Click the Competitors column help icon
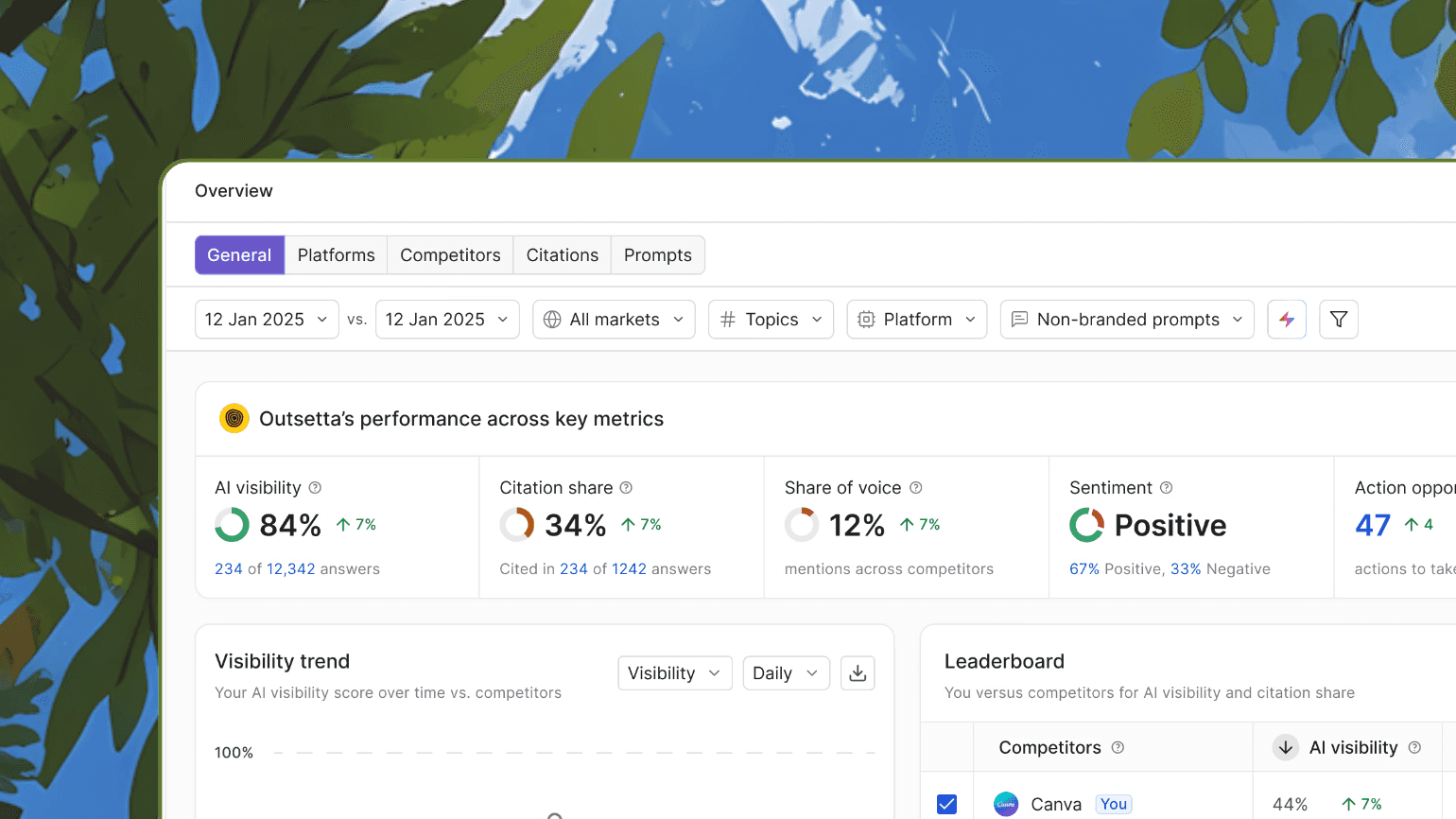Viewport: 1456px width, 819px height. tap(1118, 748)
